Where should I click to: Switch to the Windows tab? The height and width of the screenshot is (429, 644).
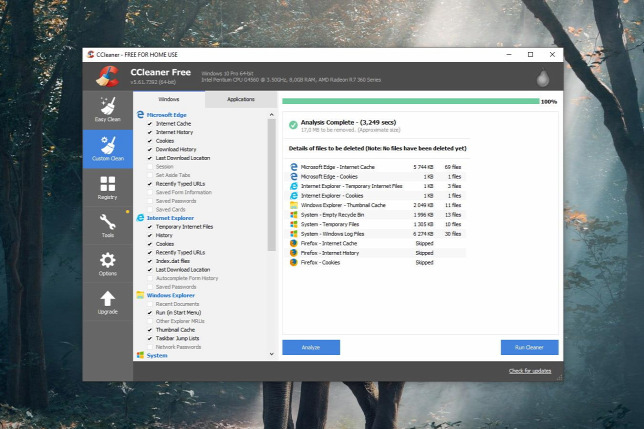pyautogui.click(x=169, y=99)
